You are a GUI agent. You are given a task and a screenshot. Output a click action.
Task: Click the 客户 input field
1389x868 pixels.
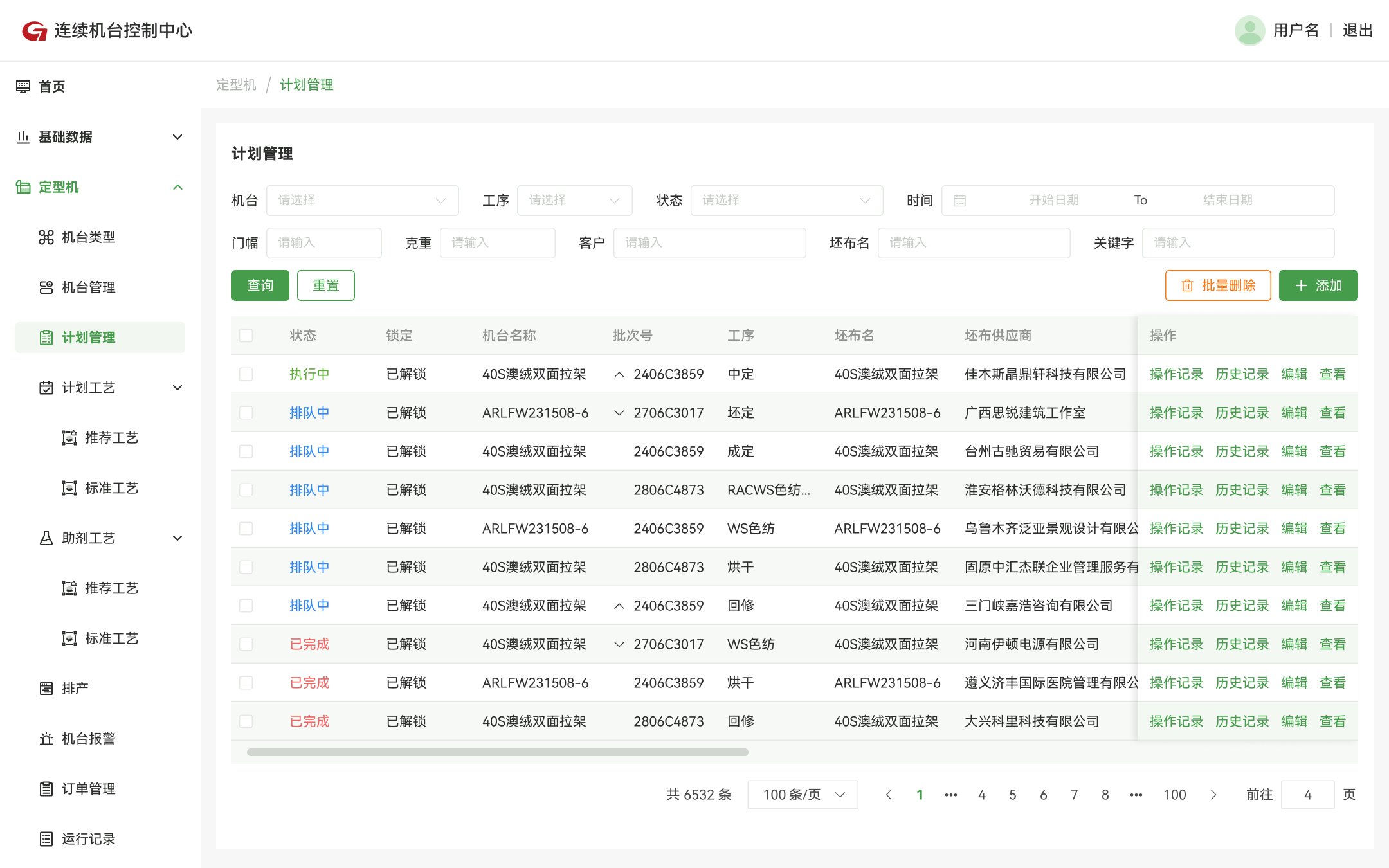coord(710,243)
